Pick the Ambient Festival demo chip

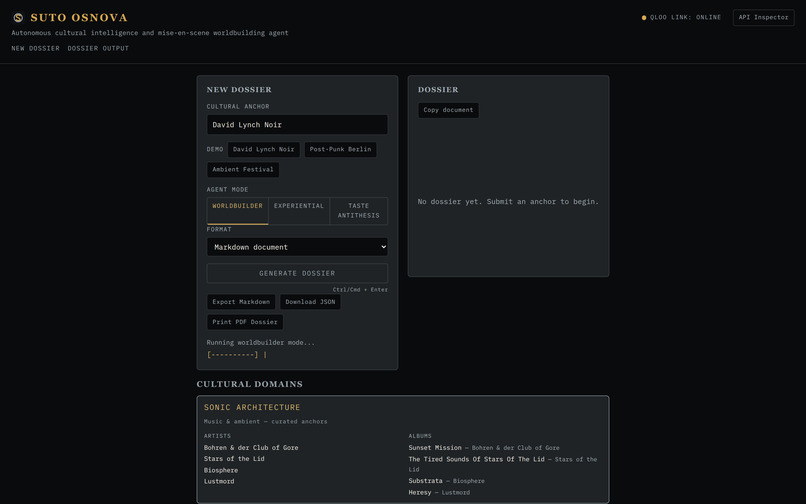[x=243, y=170]
